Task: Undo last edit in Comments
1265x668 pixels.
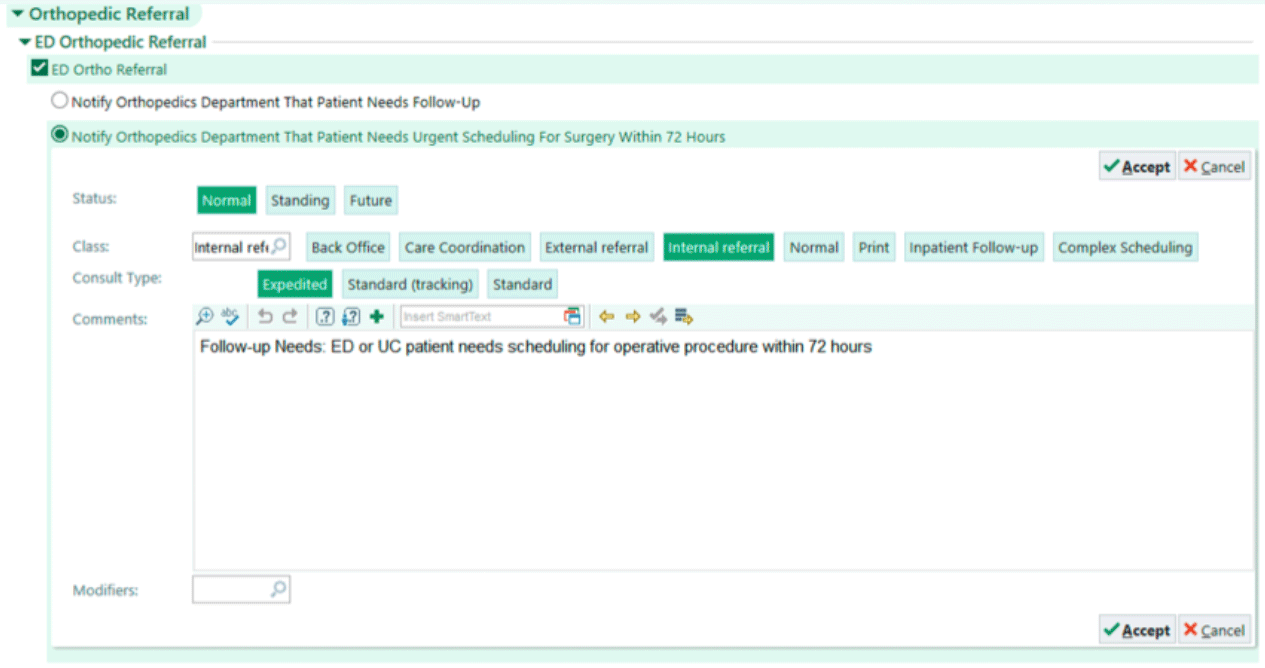Action: pos(265,317)
